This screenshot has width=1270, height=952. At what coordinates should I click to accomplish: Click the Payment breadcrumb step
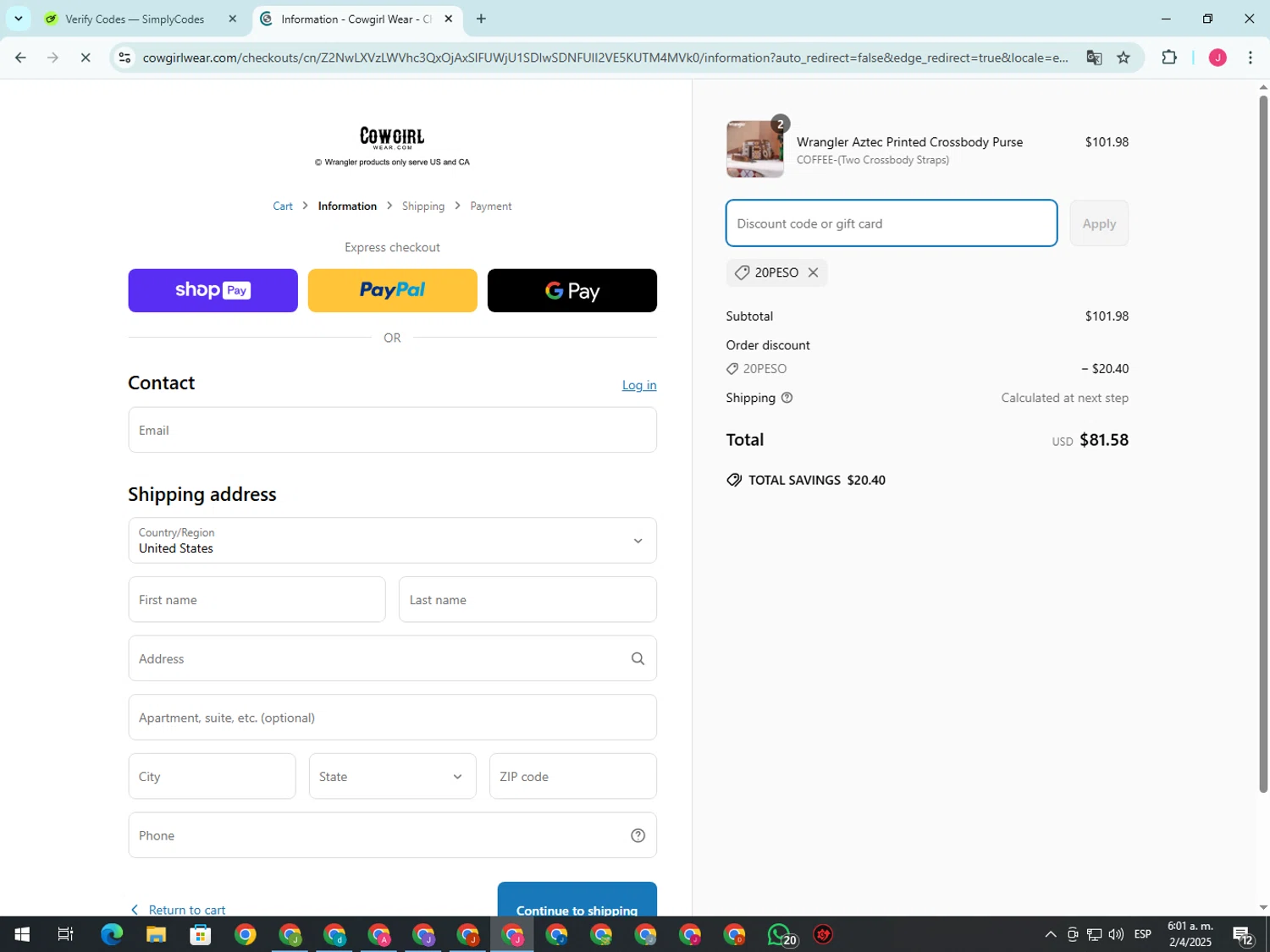pyautogui.click(x=491, y=206)
